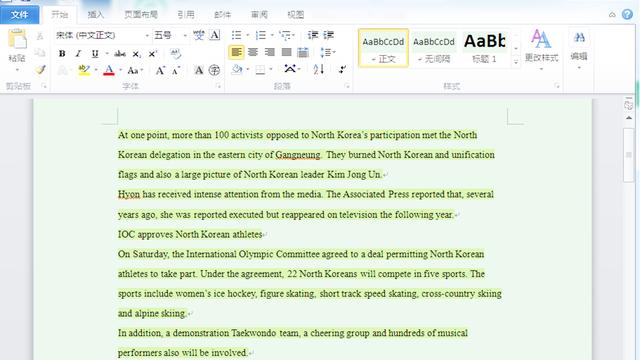Image resolution: width=640 pixels, height=360 pixels.
Task: Toggle Underline formatting
Action: click(95, 53)
